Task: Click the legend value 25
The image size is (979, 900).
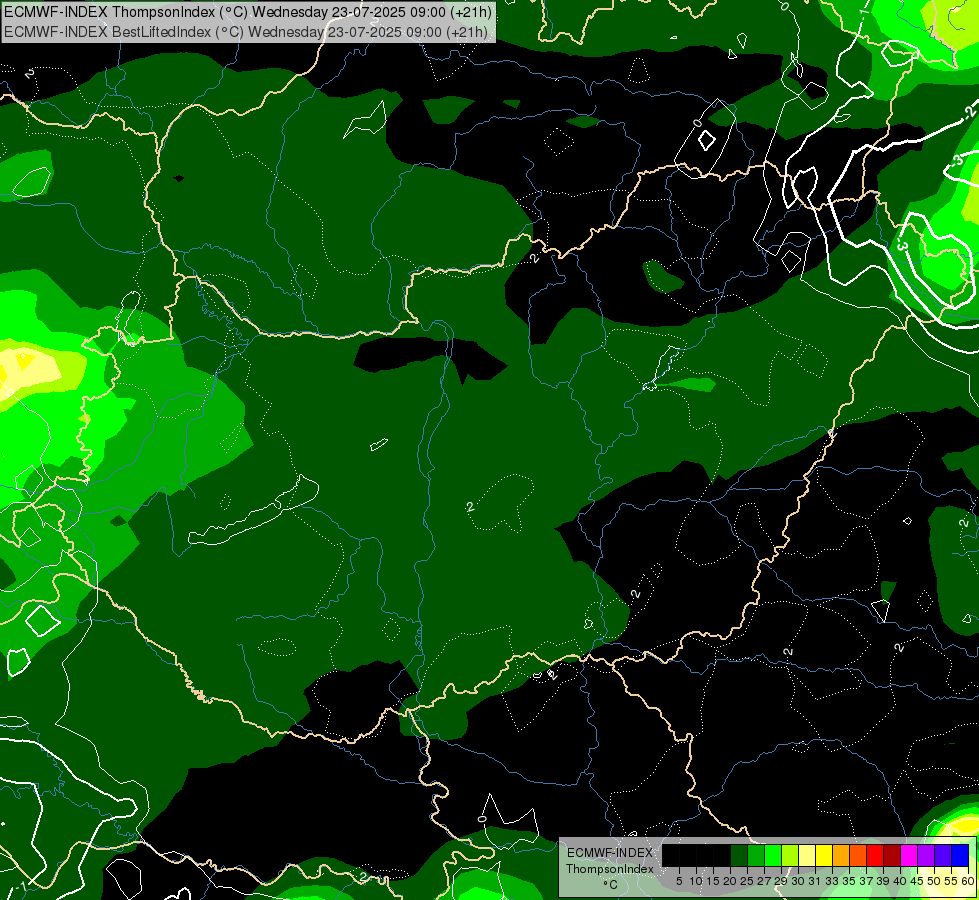Action: tap(747, 881)
